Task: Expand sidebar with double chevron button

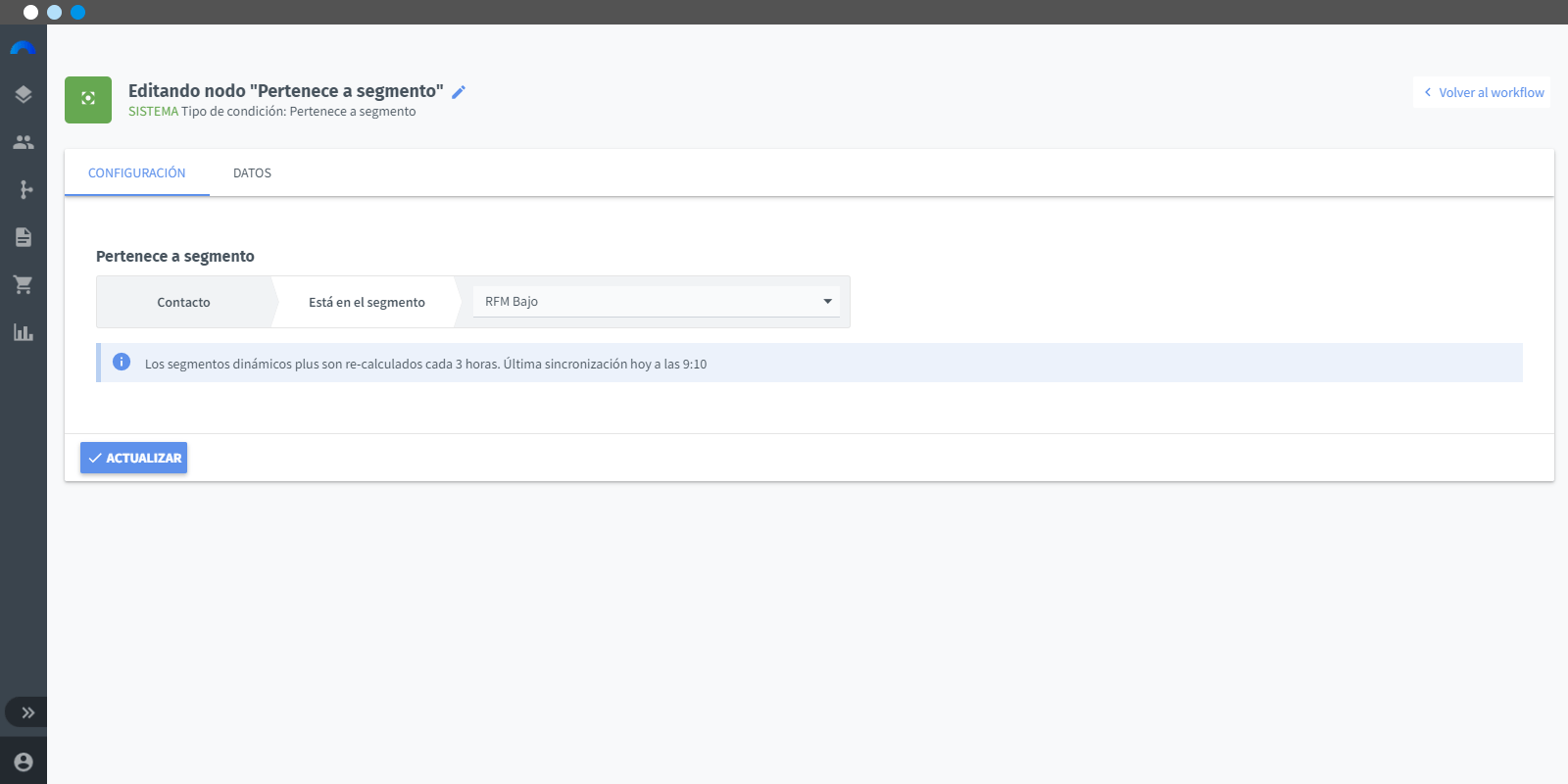Action: click(x=26, y=712)
